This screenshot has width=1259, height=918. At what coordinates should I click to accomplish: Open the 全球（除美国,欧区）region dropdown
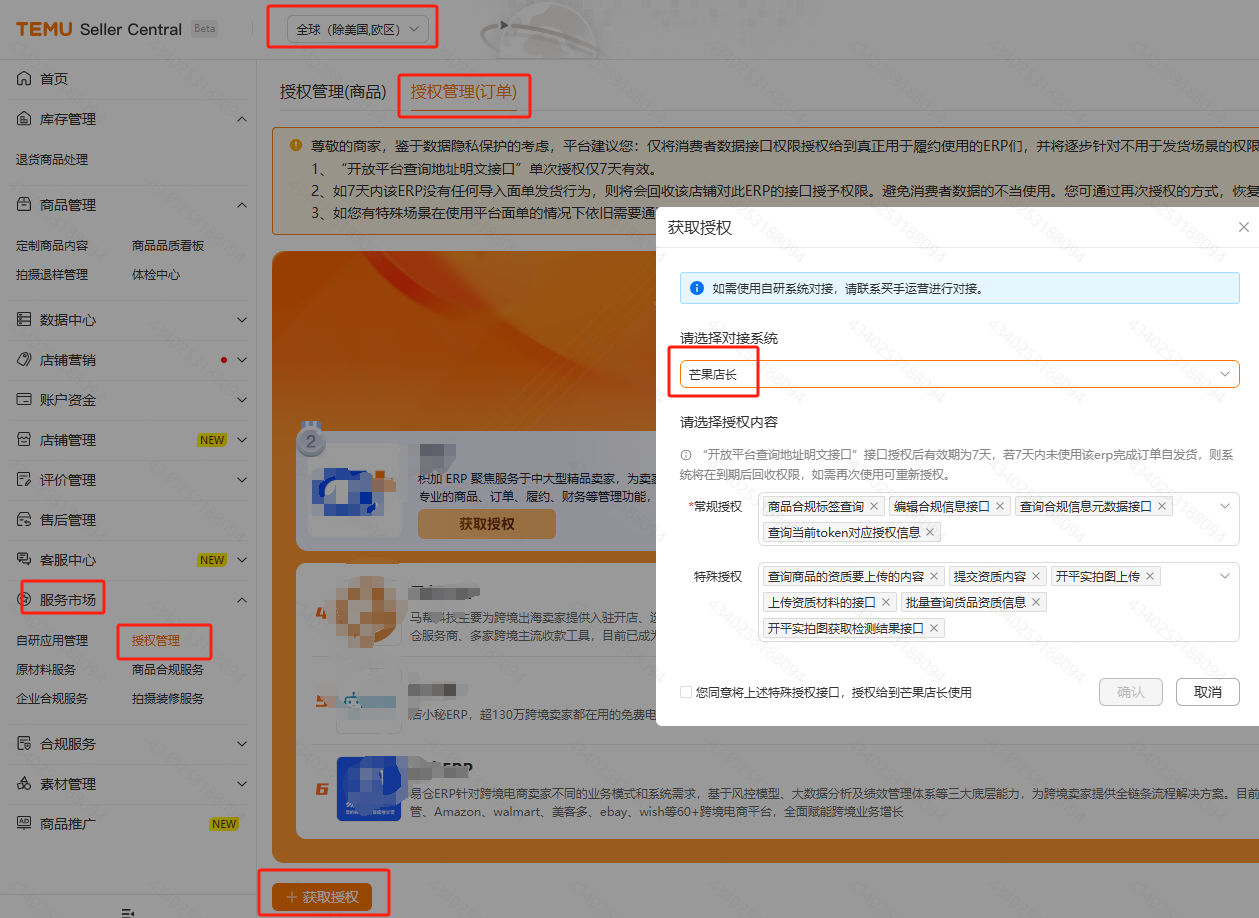point(358,30)
